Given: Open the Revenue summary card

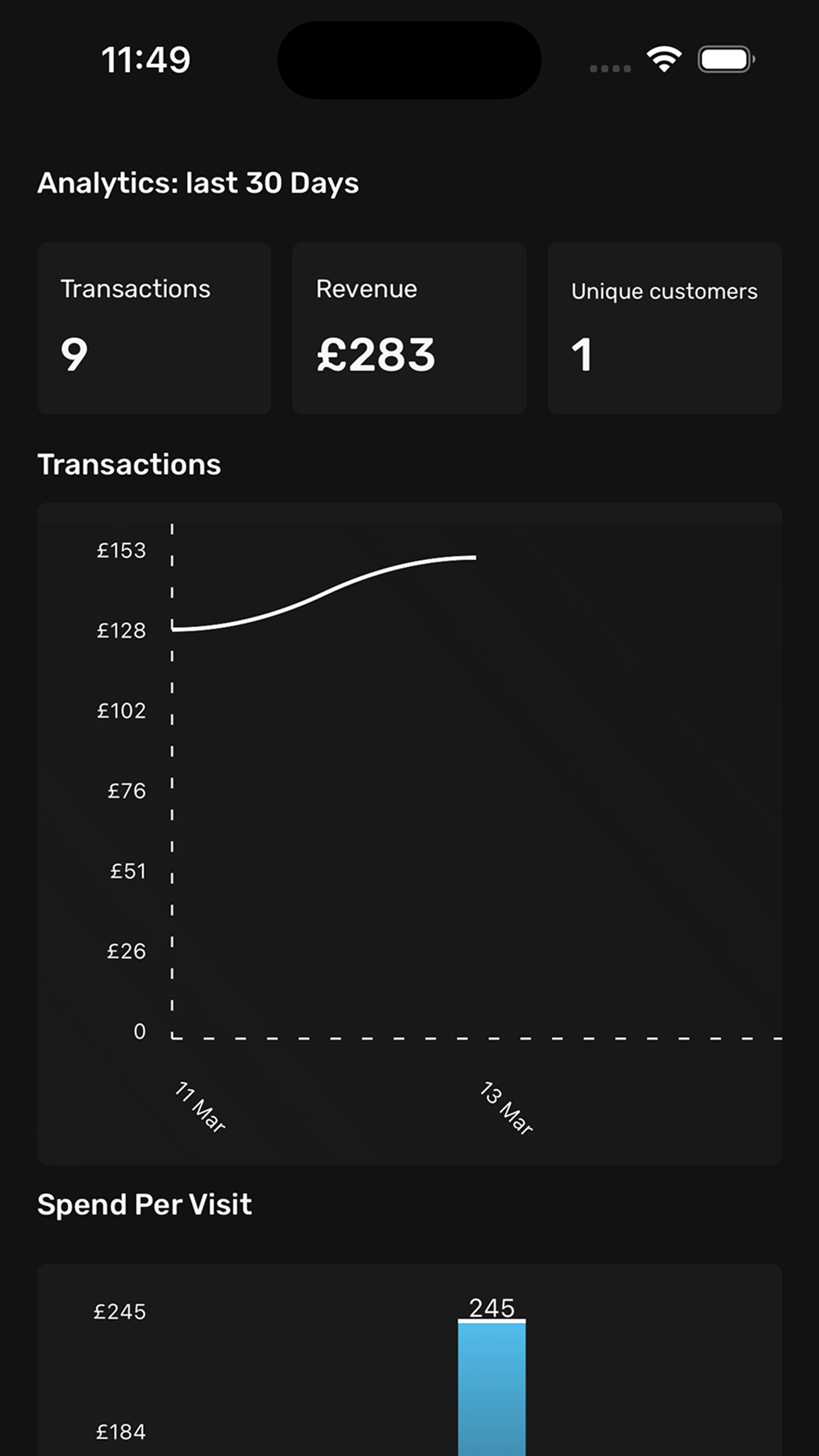Looking at the screenshot, I should coord(409,328).
